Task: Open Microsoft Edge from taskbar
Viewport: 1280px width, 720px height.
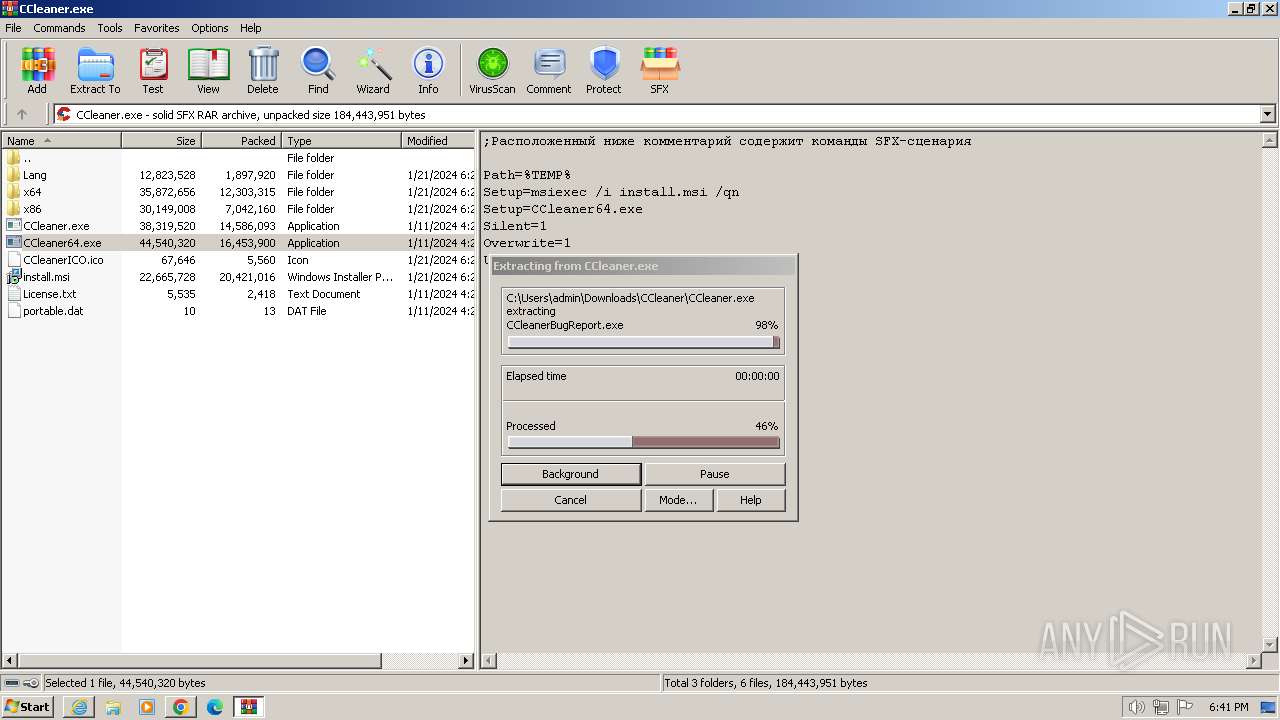Action: click(x=215, y=707)
